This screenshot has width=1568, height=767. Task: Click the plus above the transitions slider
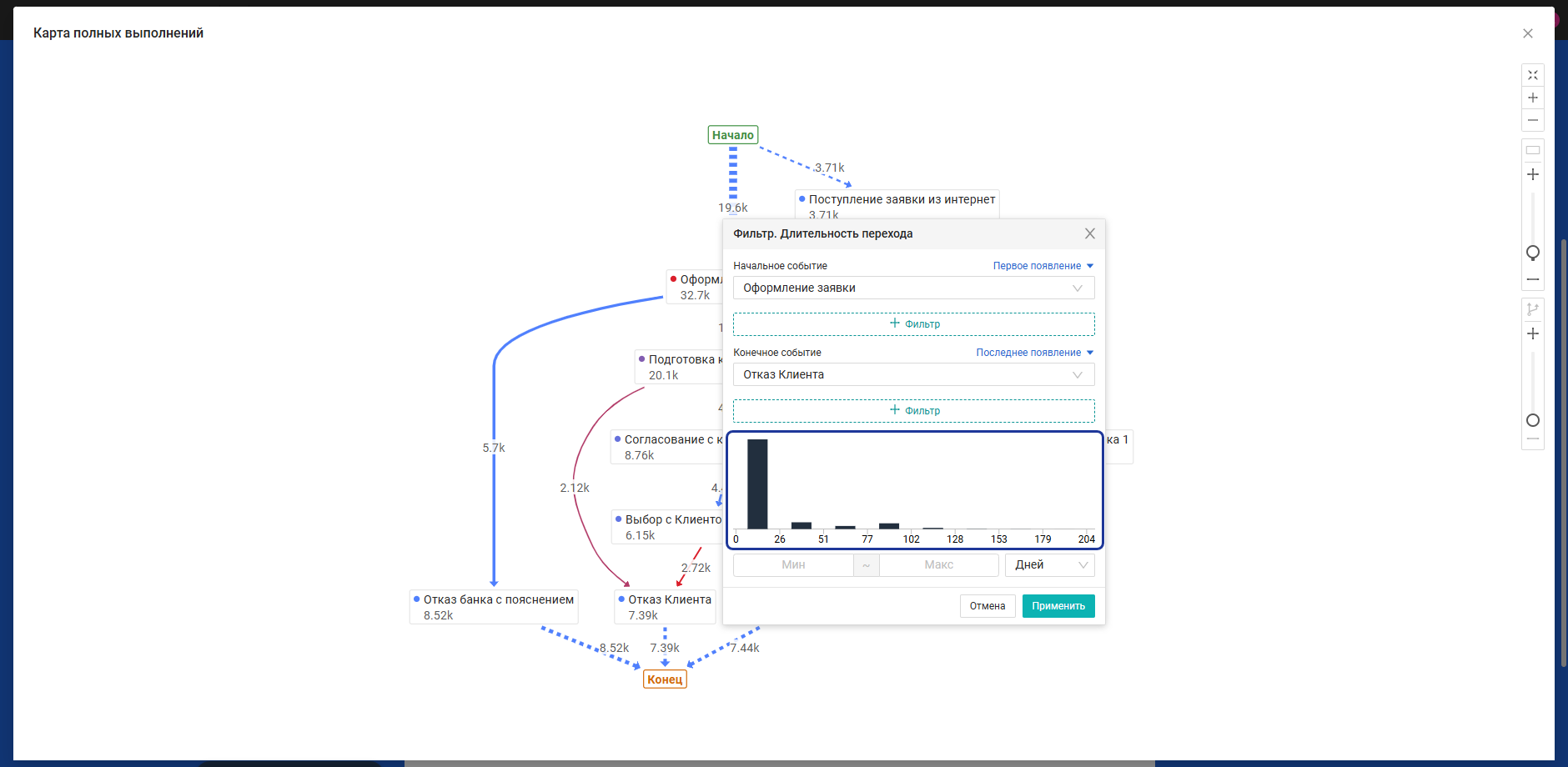[1533, 333]
